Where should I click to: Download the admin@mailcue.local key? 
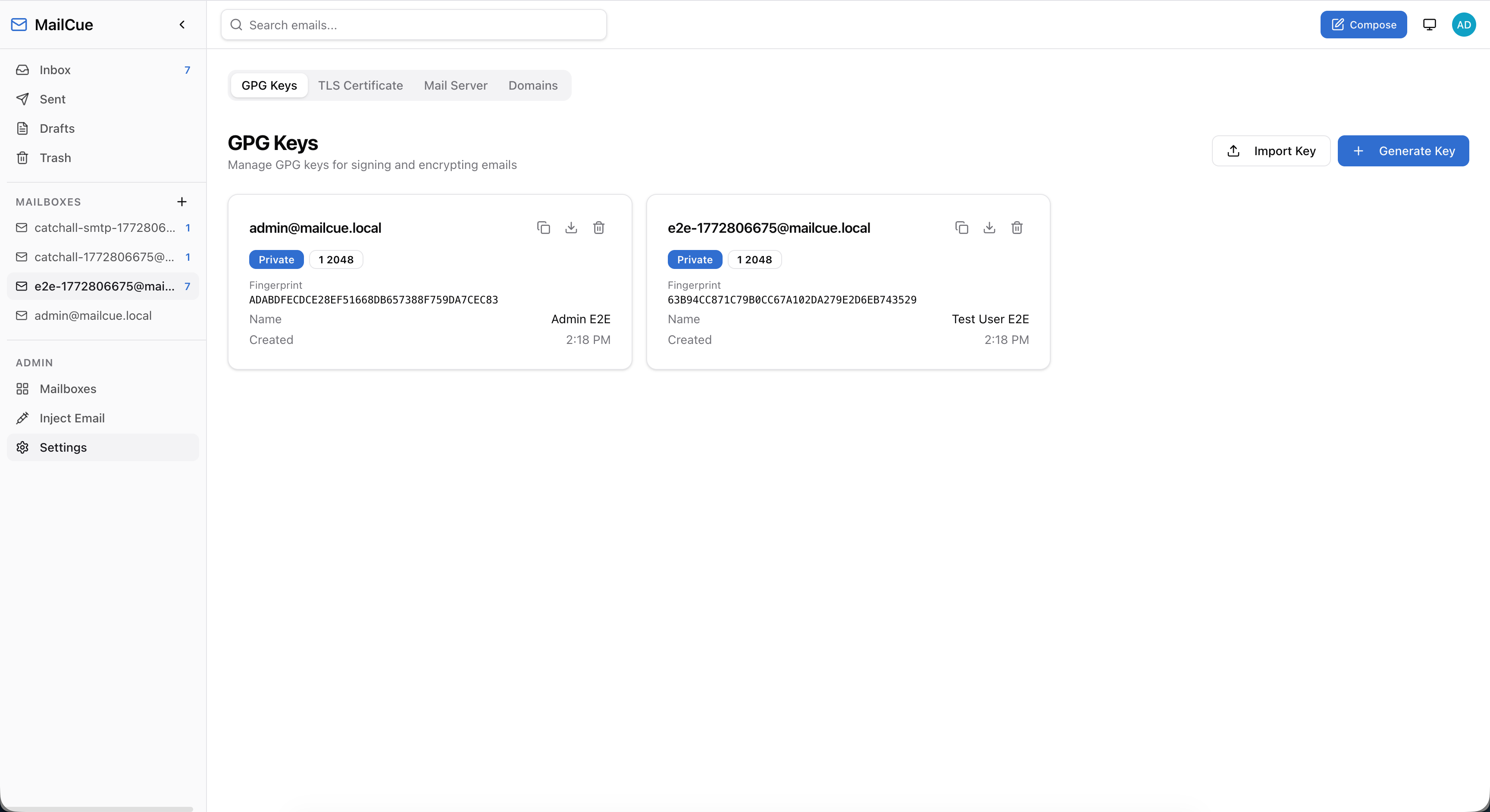pyautogui.click(x=571, y=228)
